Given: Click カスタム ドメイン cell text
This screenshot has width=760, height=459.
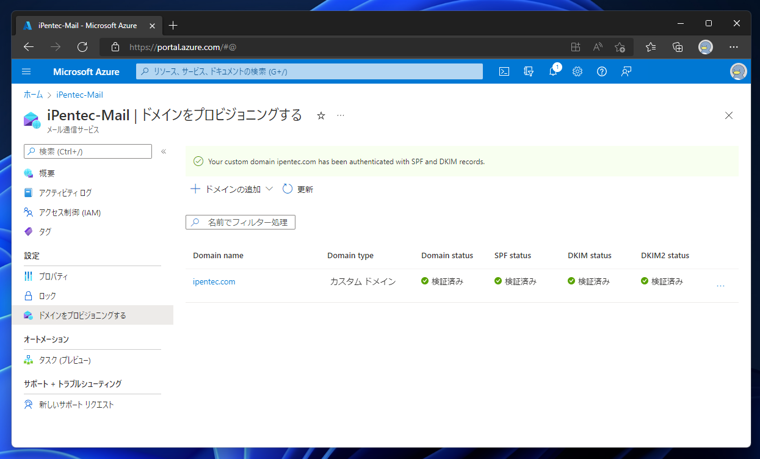Looking at the screenshot, I should [x=363, y=282].
